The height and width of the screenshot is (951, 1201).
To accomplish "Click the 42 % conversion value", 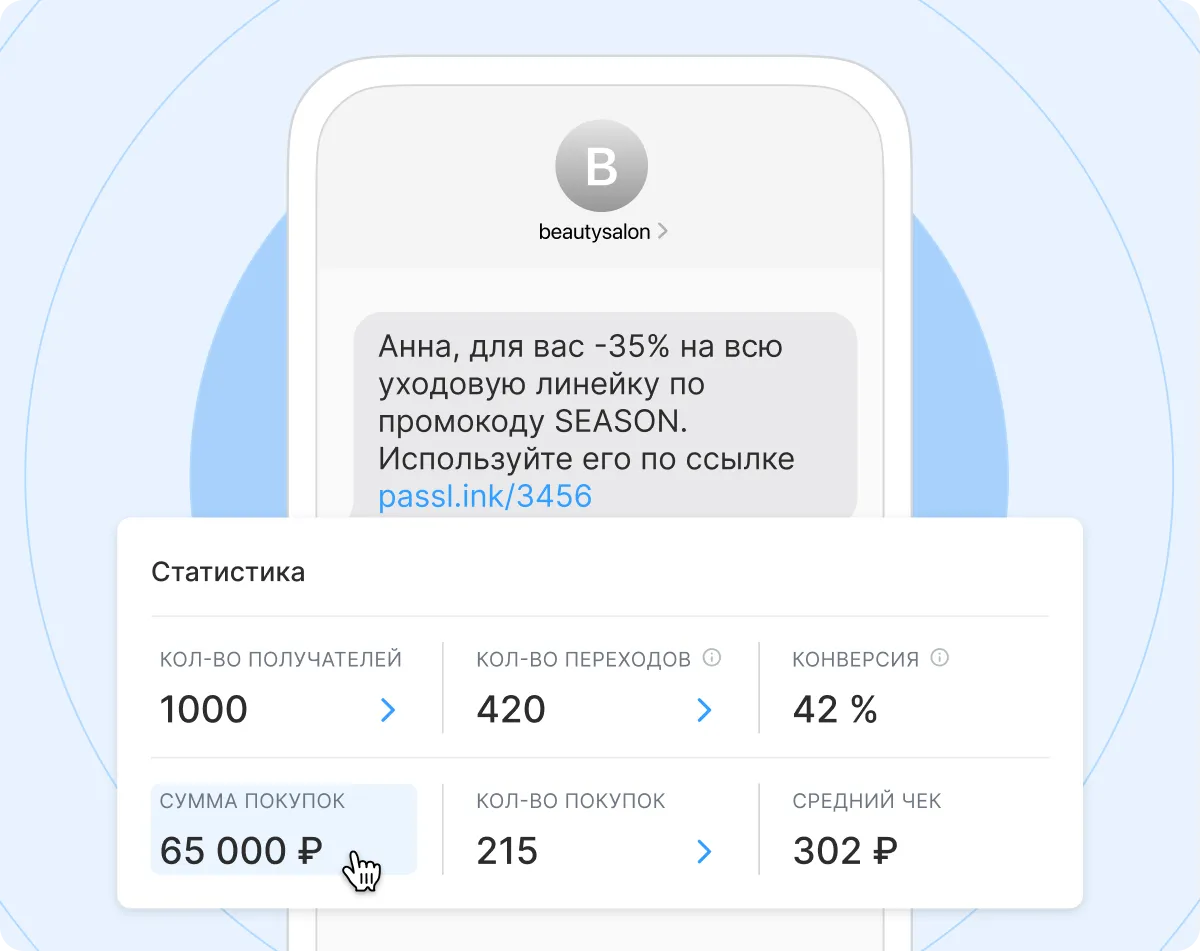I will coord(832,710).
